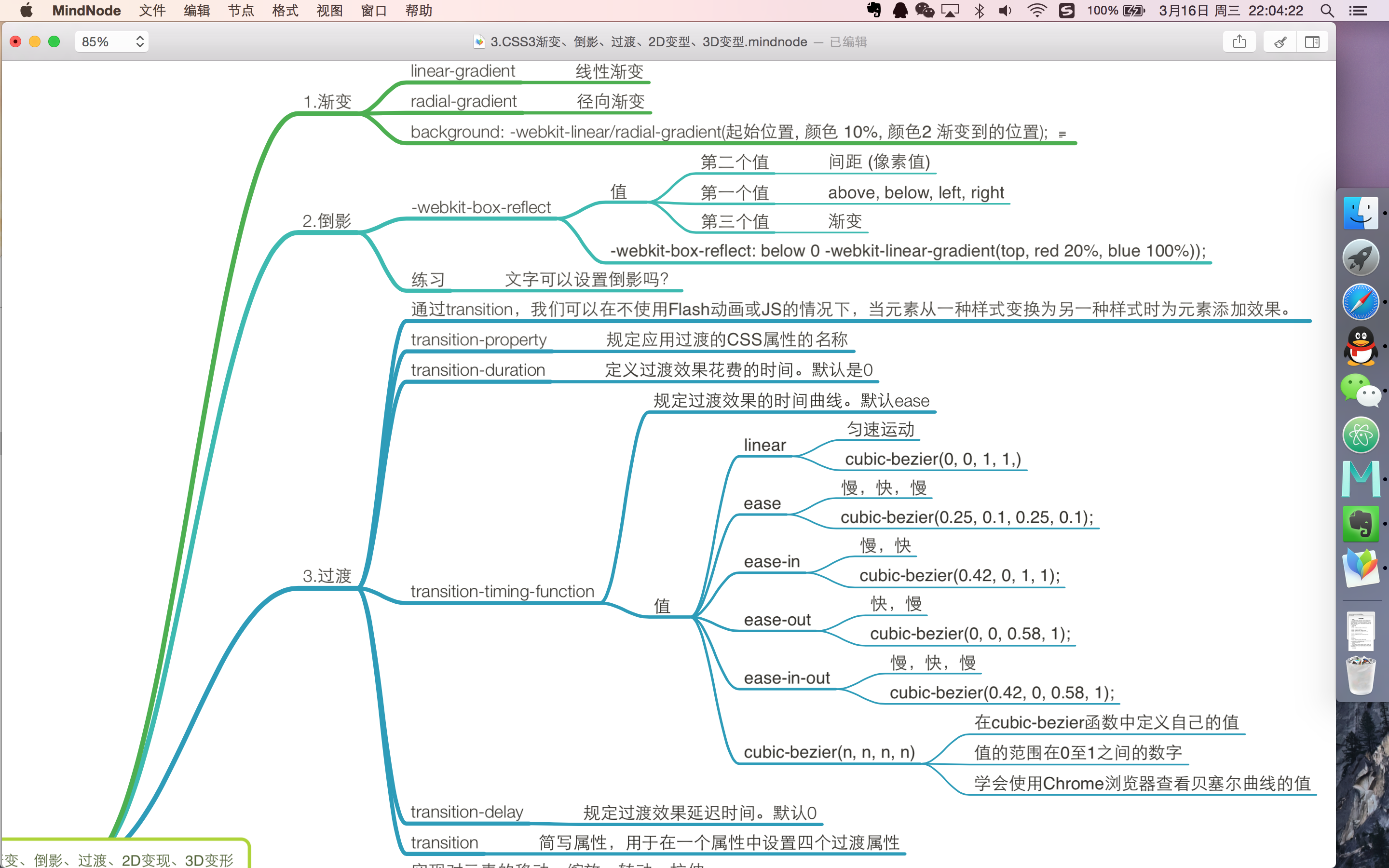This screenshot has width=1389, height=868.
Task: Open the 编辑 menu
Action: point(197,10)
